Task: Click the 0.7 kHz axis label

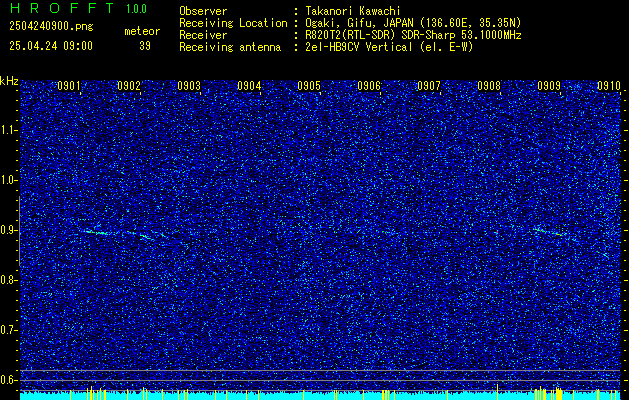Action: (x=8, y=330)
